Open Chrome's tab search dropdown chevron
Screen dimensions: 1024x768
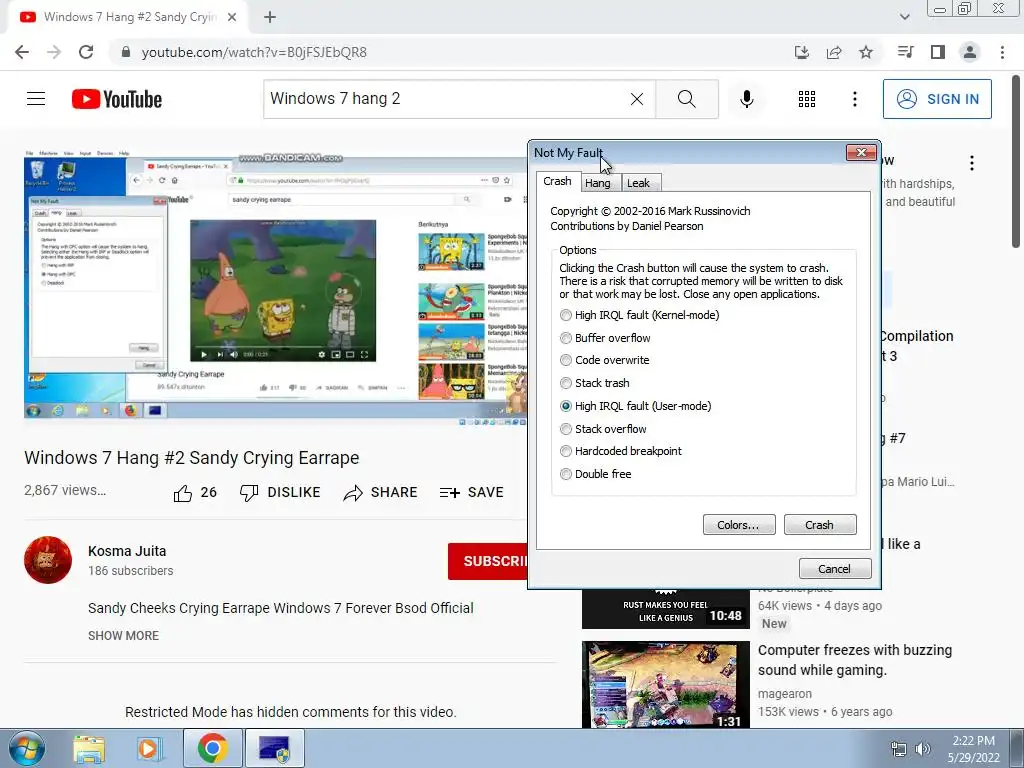904,17
